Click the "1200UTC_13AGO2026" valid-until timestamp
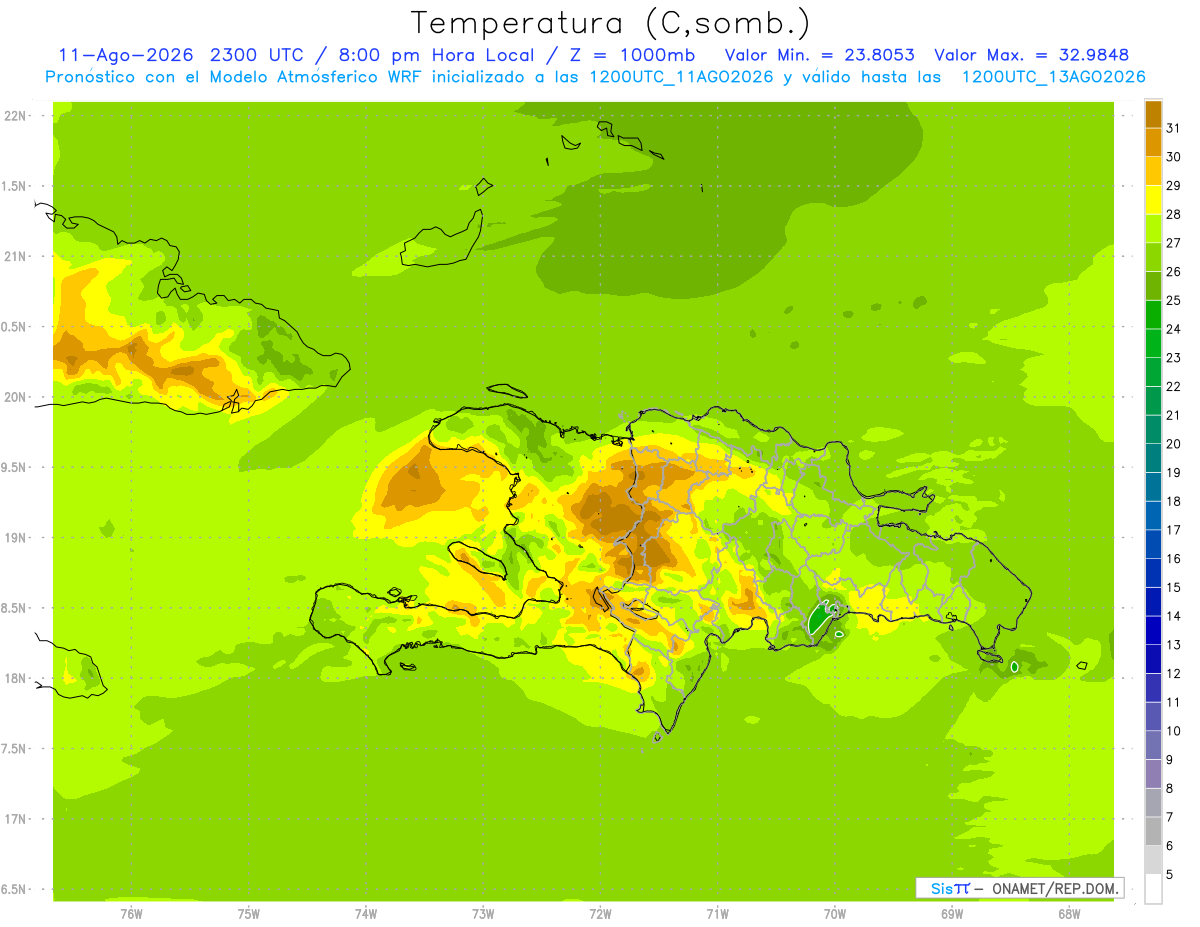Screen dimensions: 1200x927 click(1053, 77)
